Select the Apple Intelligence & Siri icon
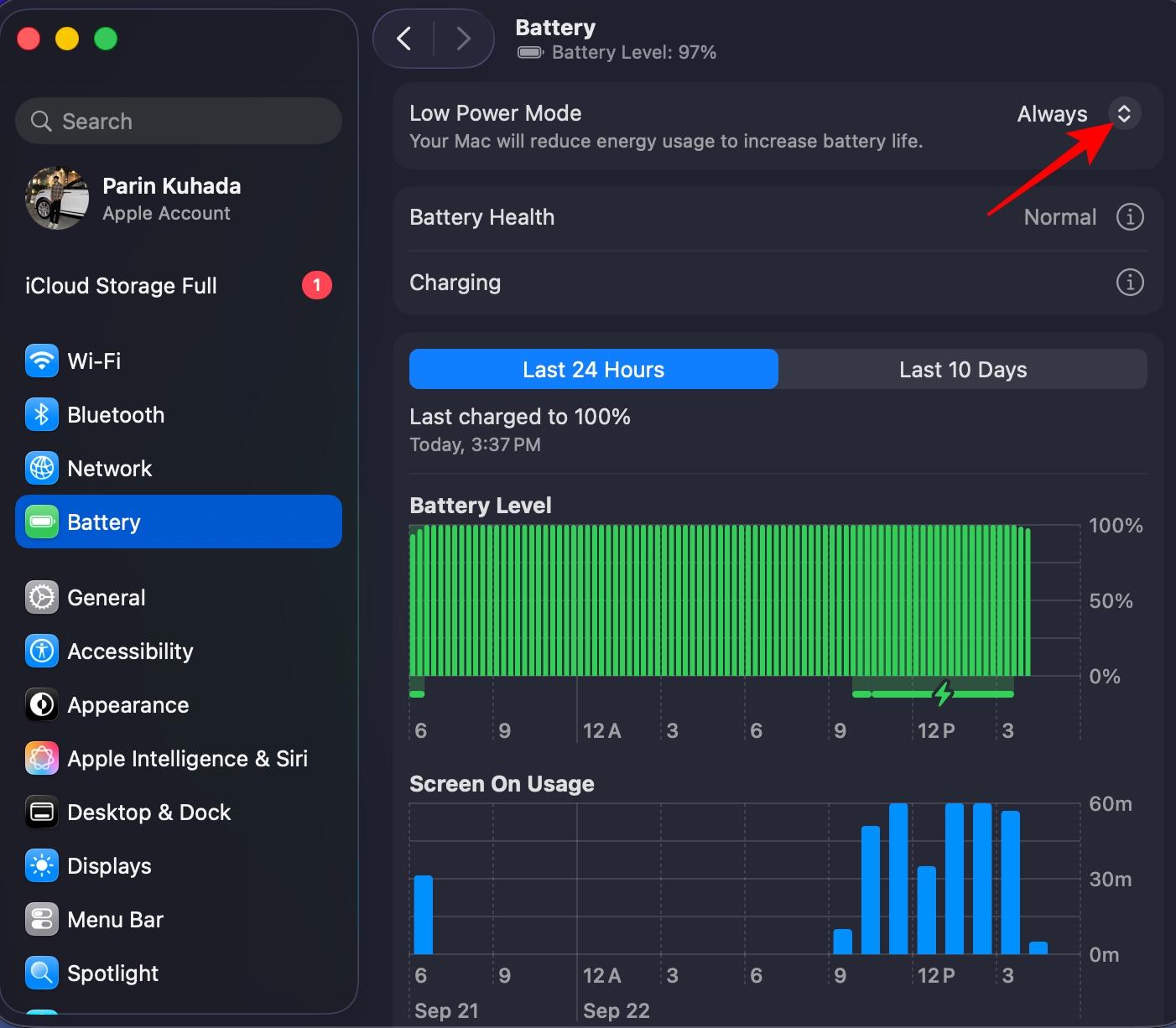Viewport: 1176px width, 1028px height. [x=42, y=759]
